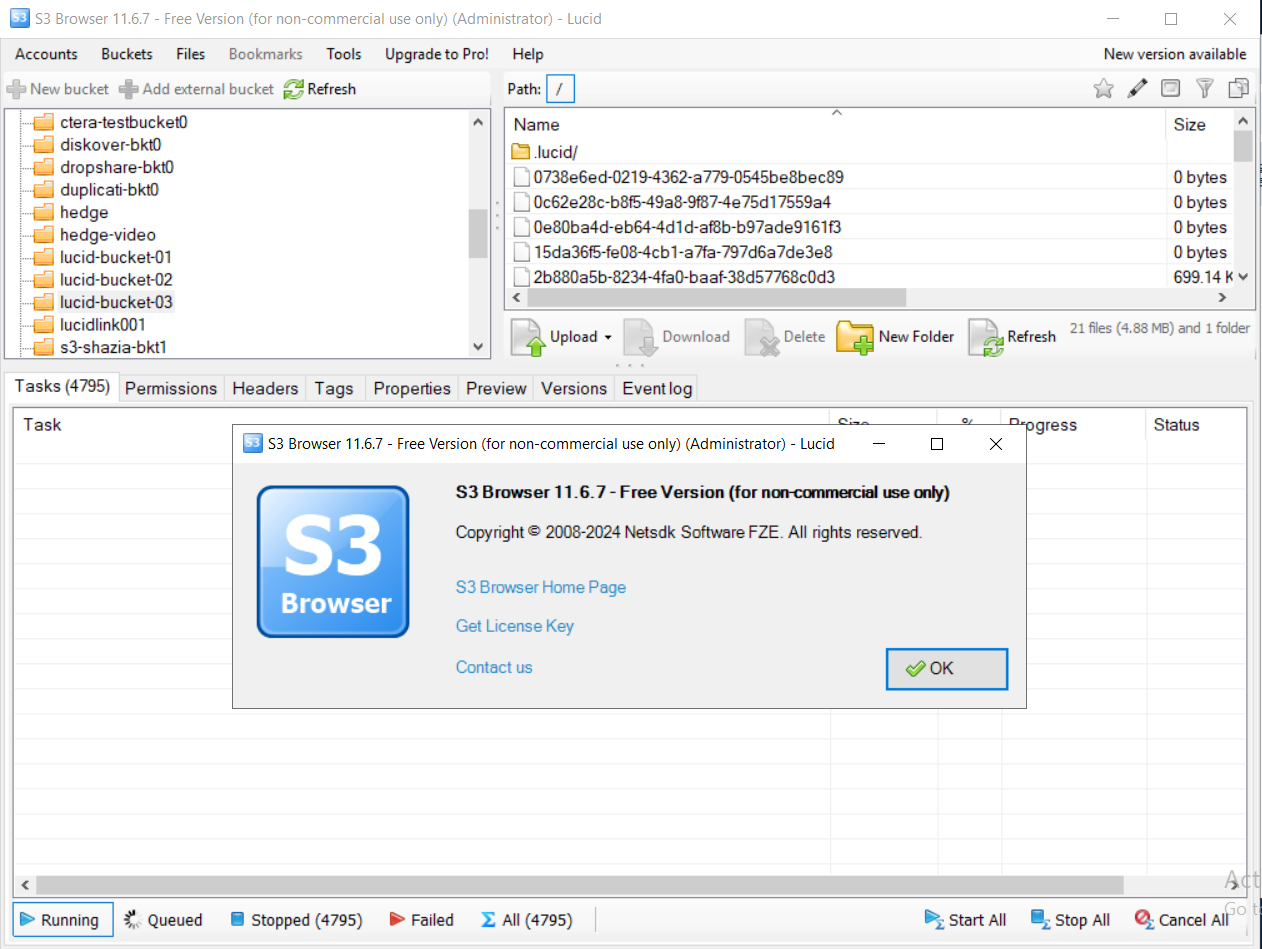Viewport: 1262px width, 949px height.
Task: Click bucket tree scroll down arrow
Action: tap(478, 346)
